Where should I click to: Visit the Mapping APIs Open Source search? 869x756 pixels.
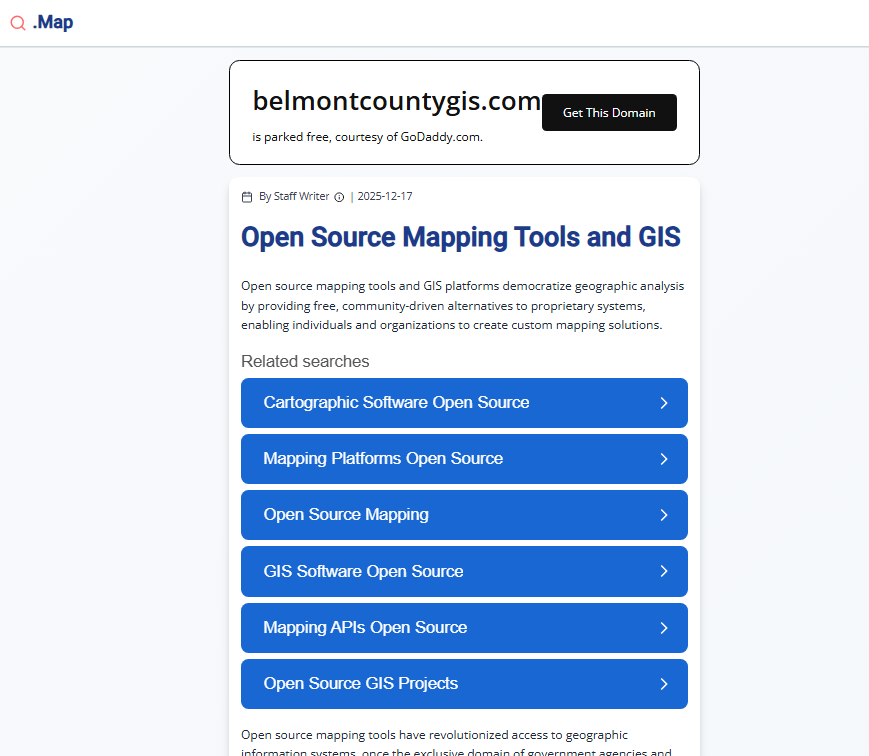(365, 628)
